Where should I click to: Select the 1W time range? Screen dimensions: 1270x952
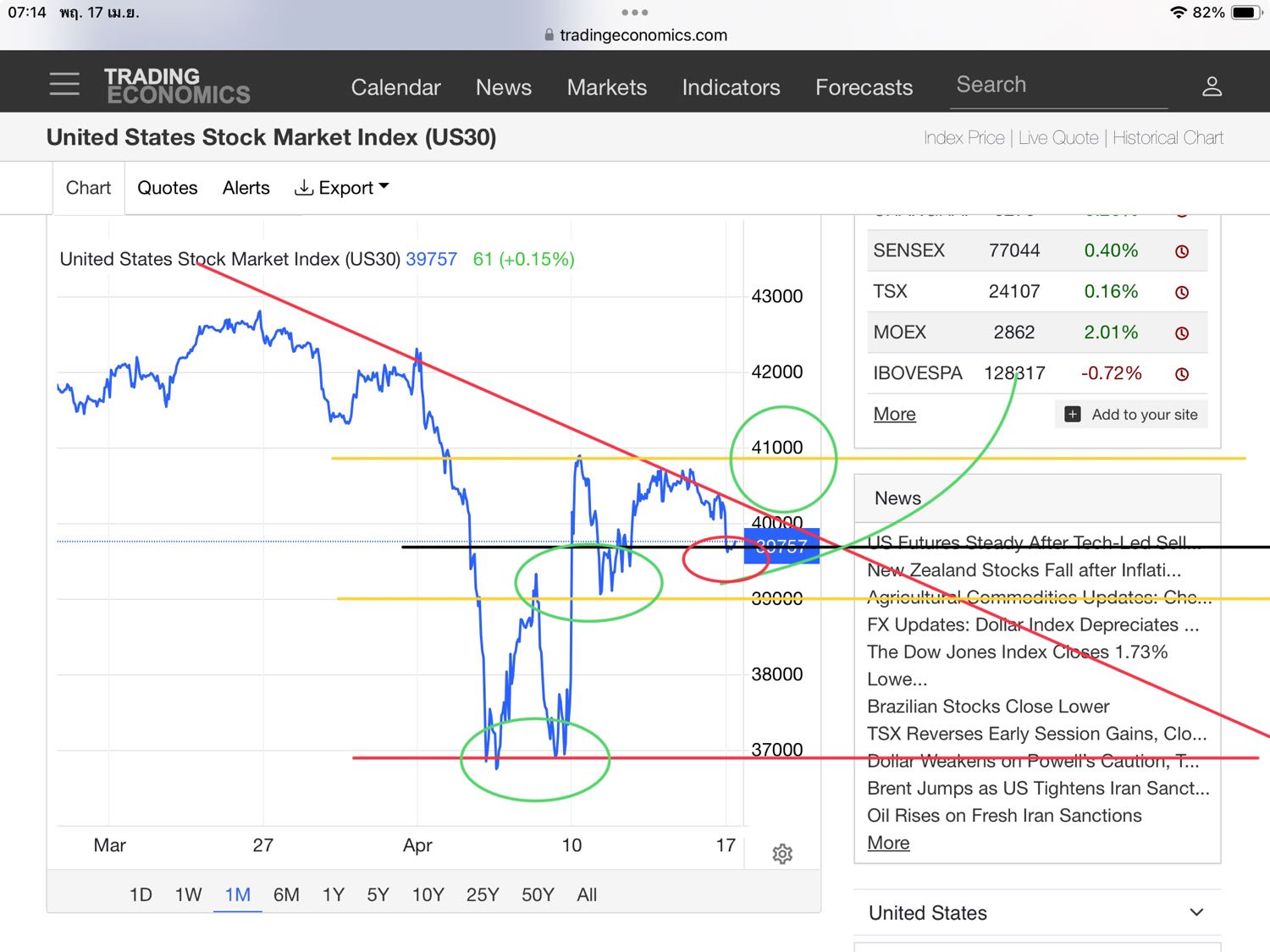(x=189, y=894)
